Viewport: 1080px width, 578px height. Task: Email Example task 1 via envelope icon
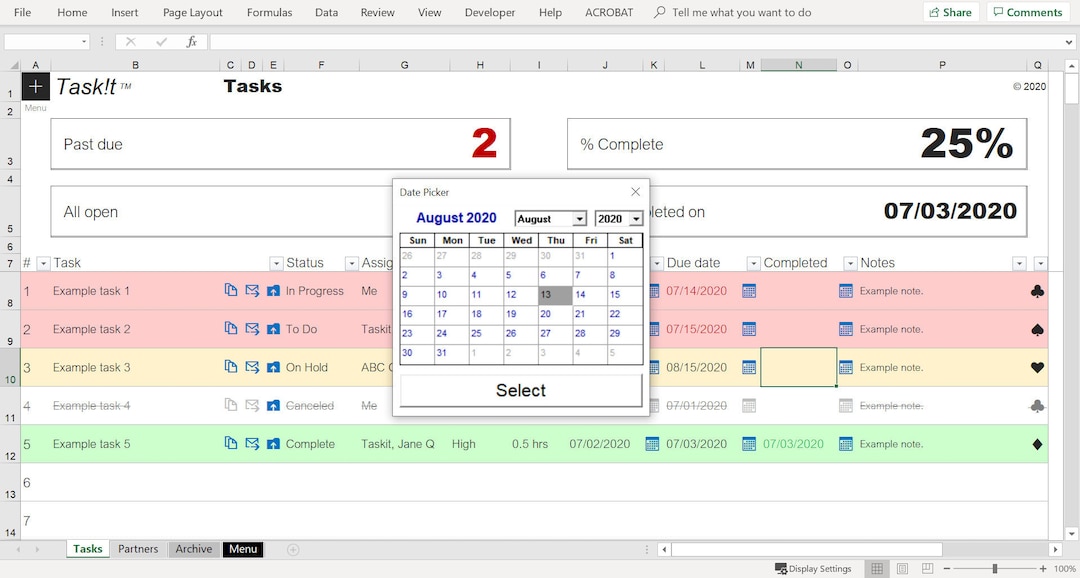click(x=252, y=291)
